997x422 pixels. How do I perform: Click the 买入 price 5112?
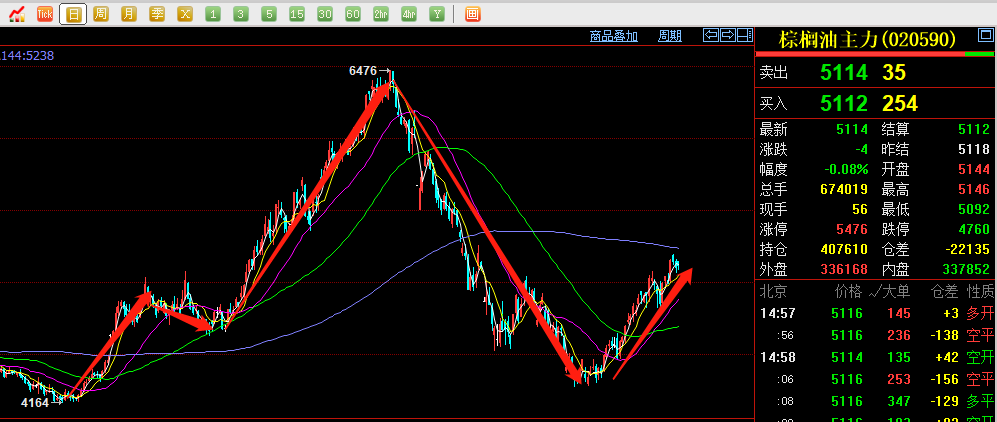844,104
